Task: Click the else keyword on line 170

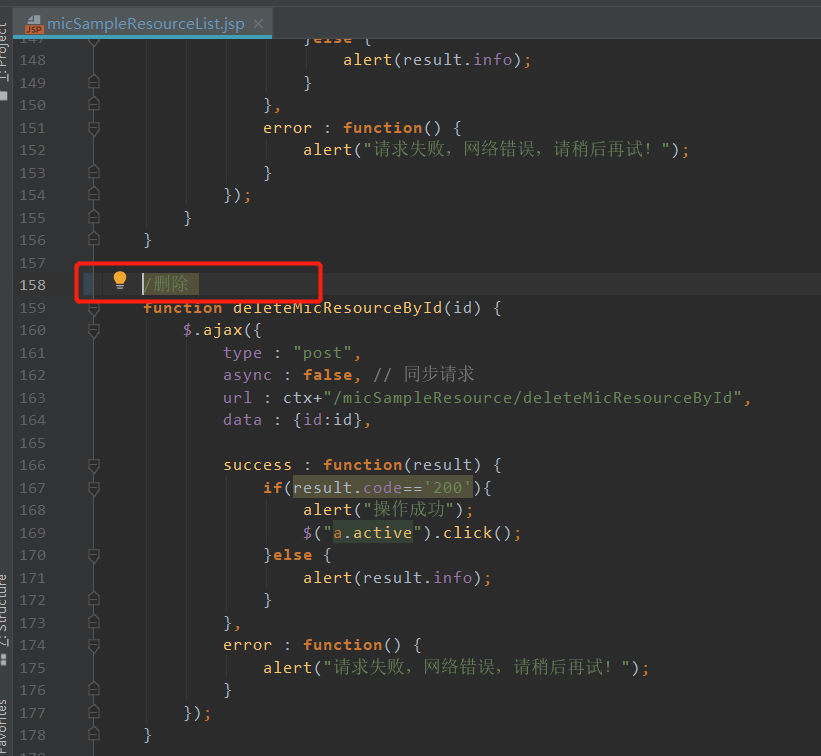Action: [x=292, y=555]
